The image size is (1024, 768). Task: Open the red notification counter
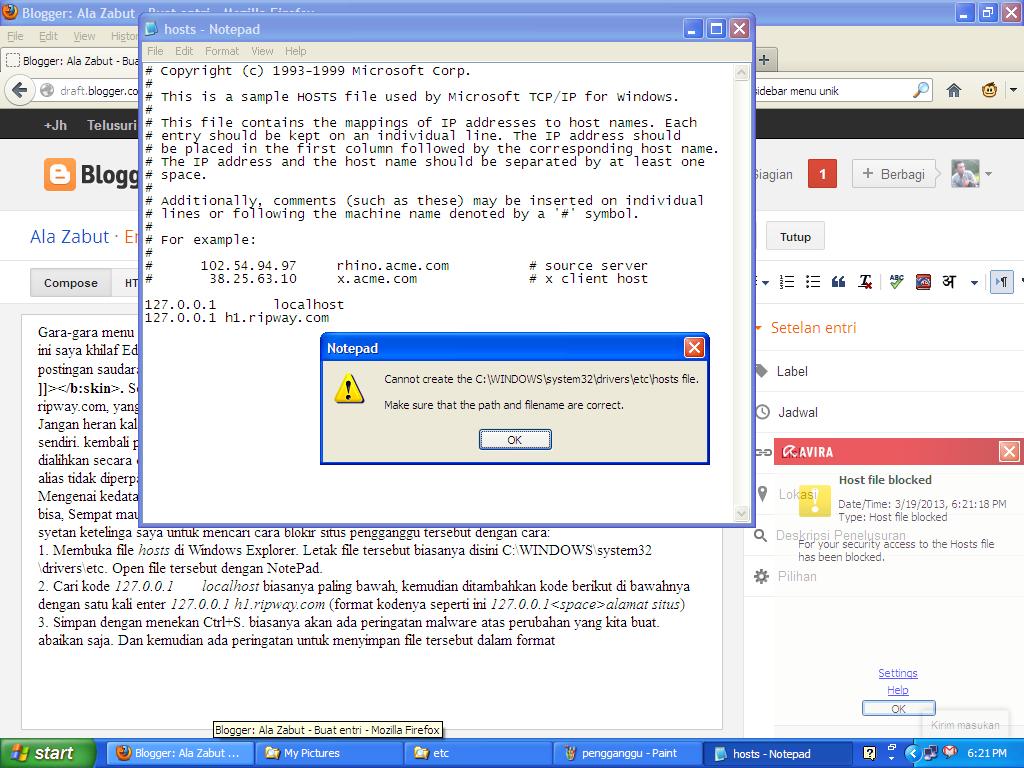(822, 174)
